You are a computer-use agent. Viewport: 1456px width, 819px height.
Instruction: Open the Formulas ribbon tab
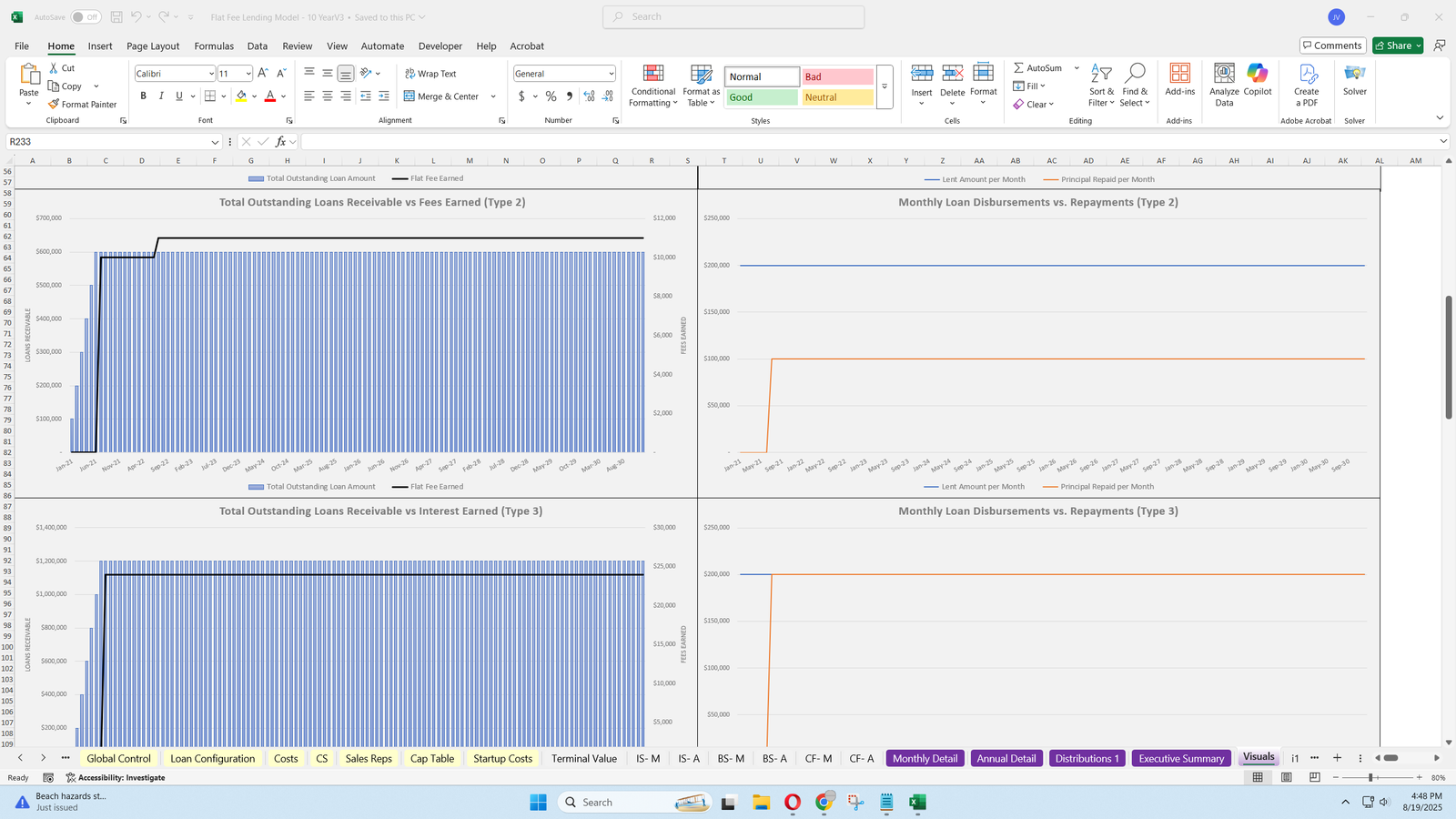pyautogui.click(x=214, y=46)
